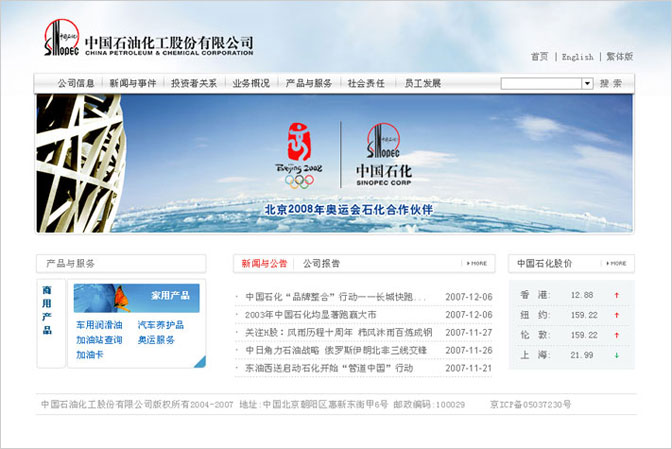Open 新闻与事件 menu
This screenshot has width=672, height=449.
click(133, 83)
